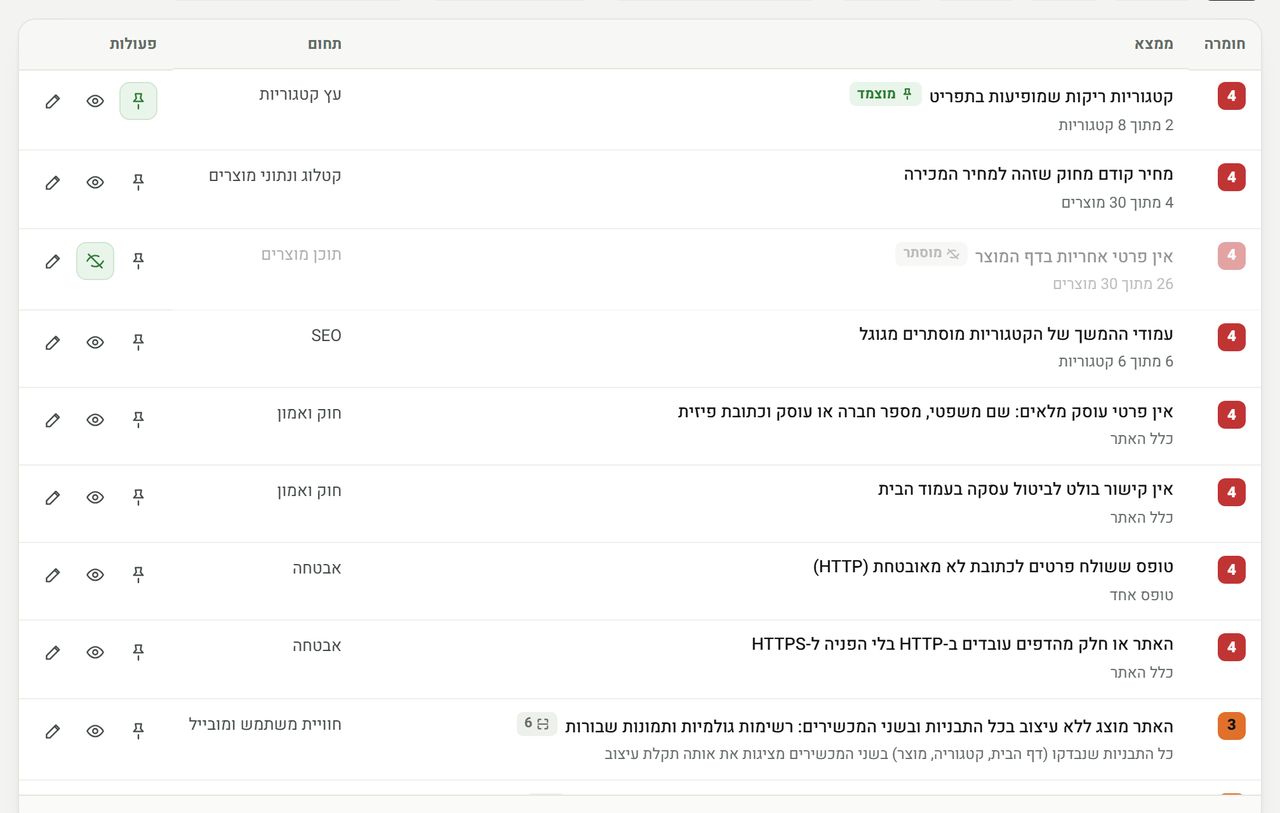Select the "עץ קטגוריות" domain cell
Image resolution: width=1280 pixels, height=813 pixels.
pos(300,94)
